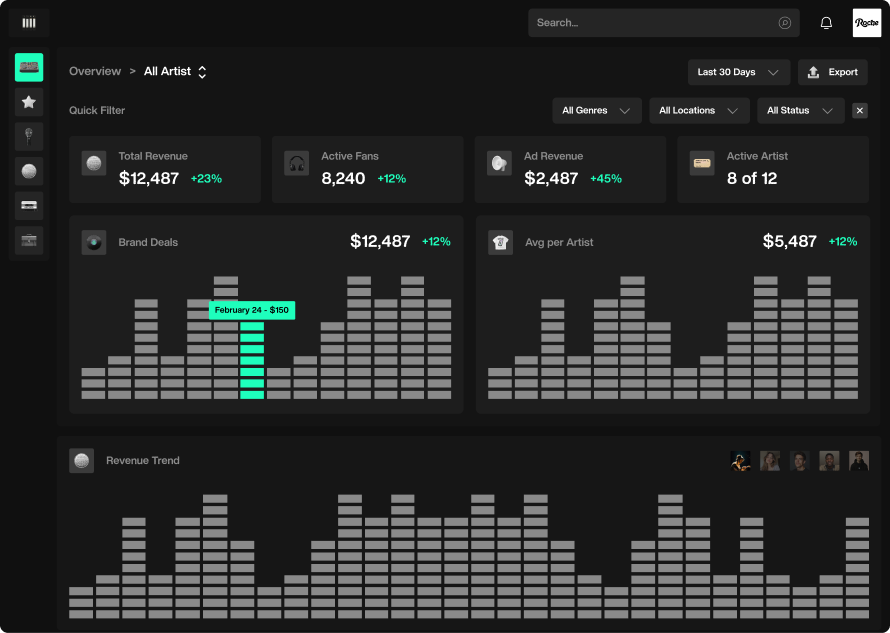
Task: Click the Quick Filter label
Action: [97, 111]
